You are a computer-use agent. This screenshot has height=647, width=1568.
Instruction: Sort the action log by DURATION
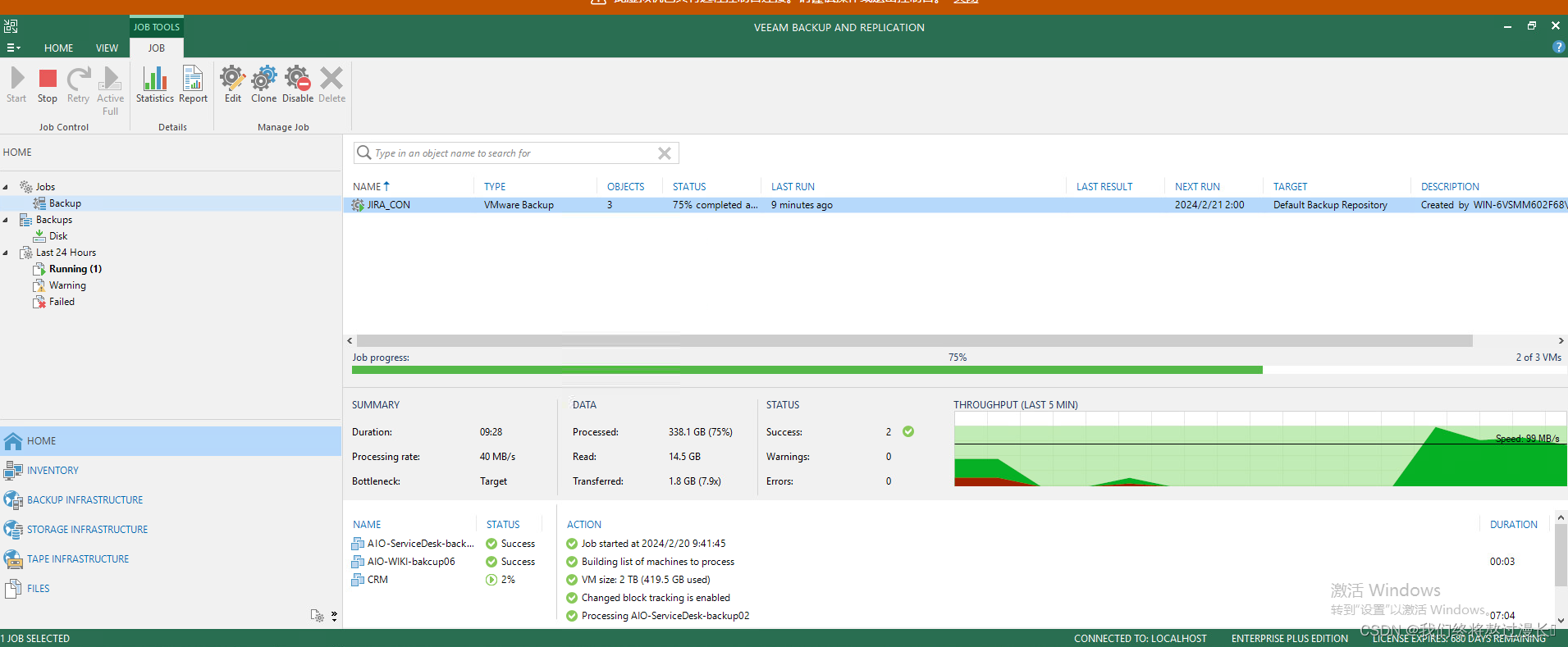pyautogui.click(x=1513, y=525)
